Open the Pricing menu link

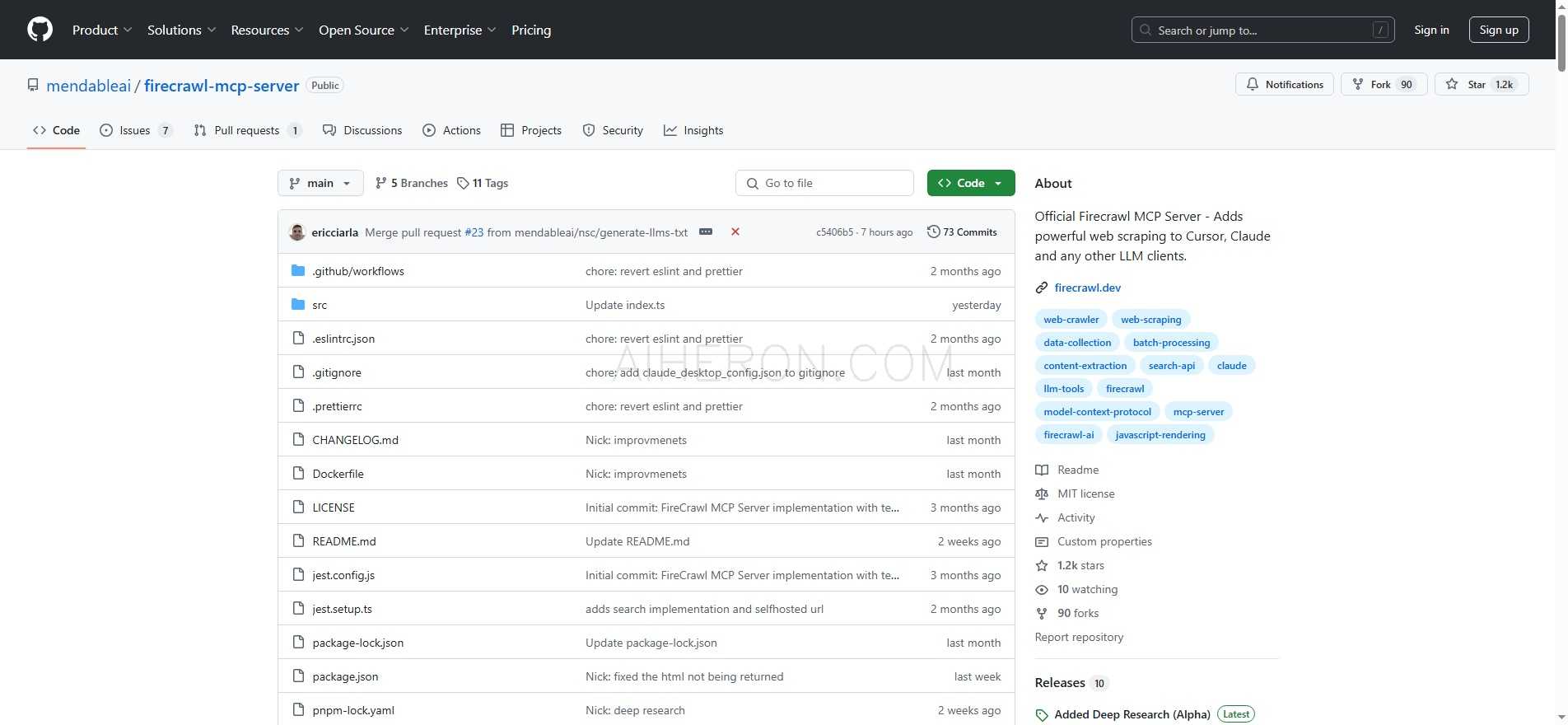click(531, 30)
